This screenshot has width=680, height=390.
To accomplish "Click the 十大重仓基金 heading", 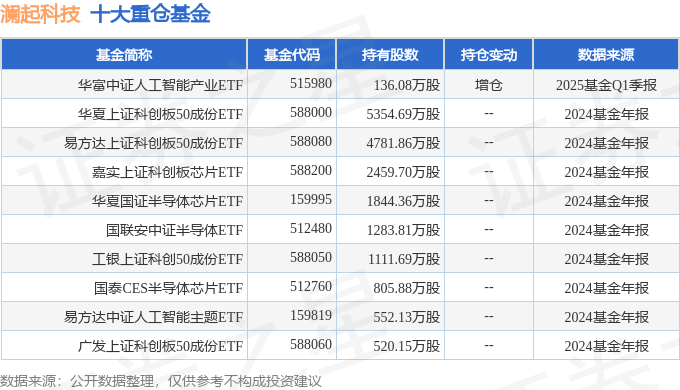I will pyautogui.click(x=150, y=14).
